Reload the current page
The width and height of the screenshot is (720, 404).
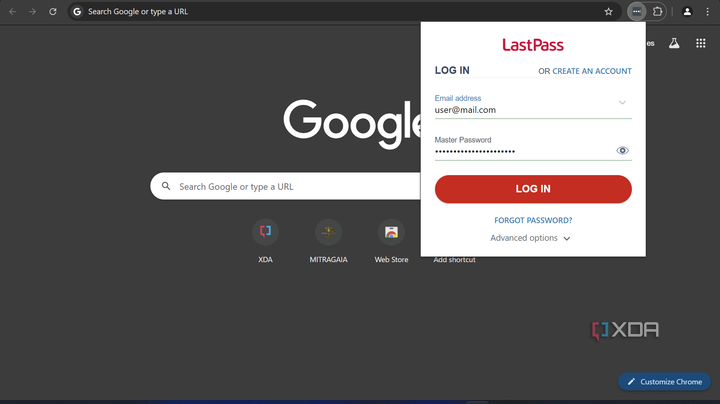[53, 11]
